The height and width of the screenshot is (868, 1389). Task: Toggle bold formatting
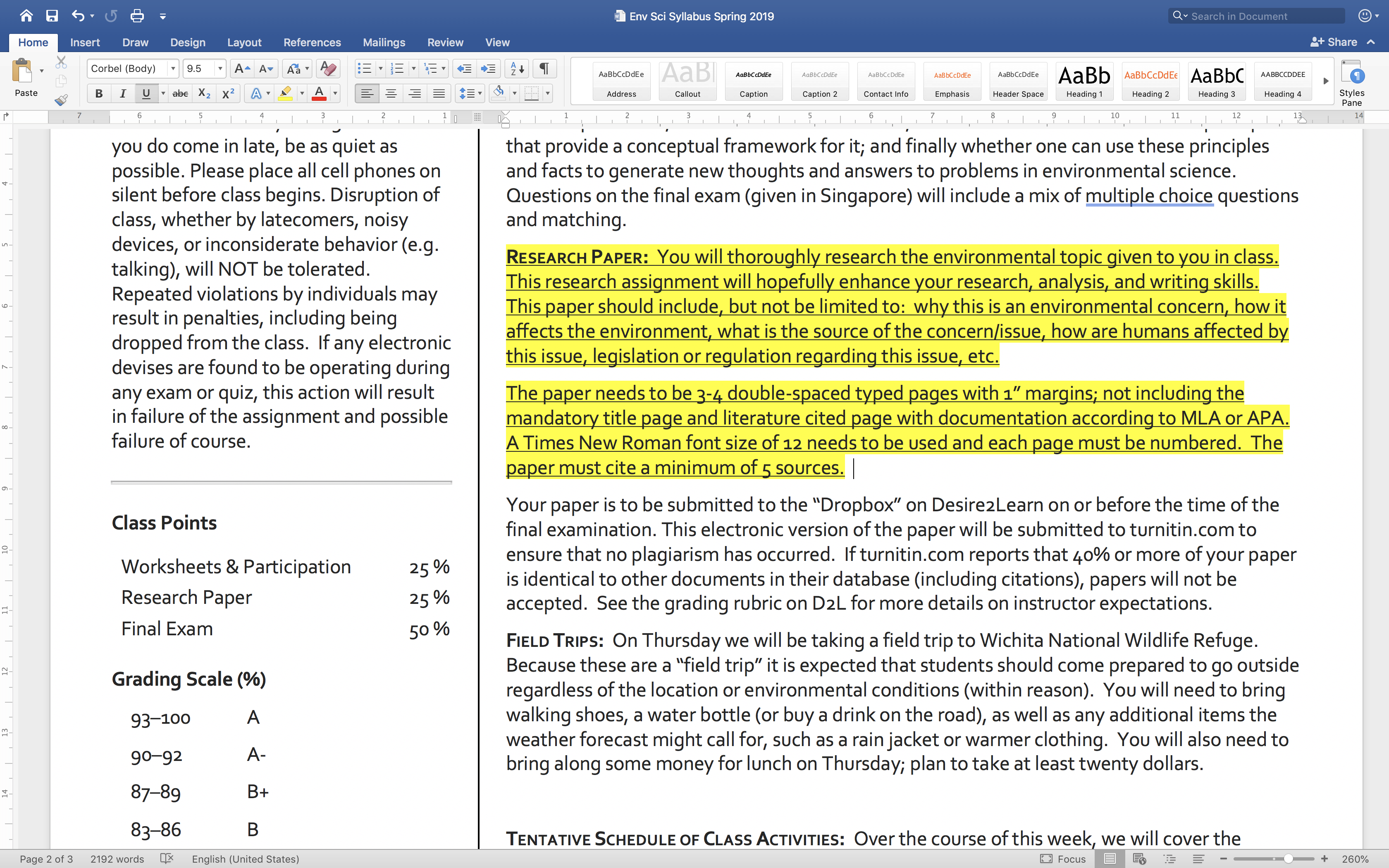[x=99, y=93]
